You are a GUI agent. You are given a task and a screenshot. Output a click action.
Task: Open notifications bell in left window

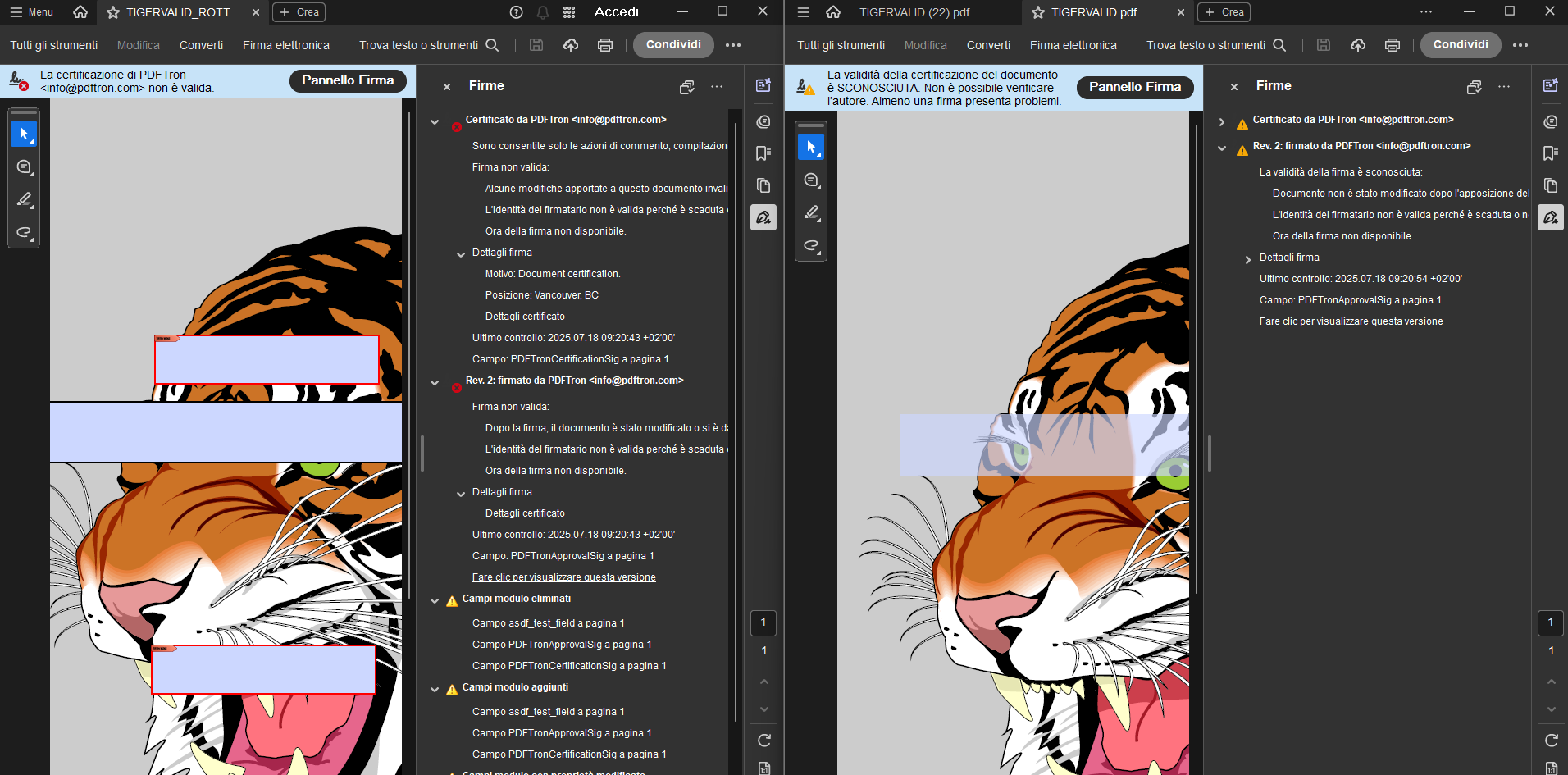[543, 12]
